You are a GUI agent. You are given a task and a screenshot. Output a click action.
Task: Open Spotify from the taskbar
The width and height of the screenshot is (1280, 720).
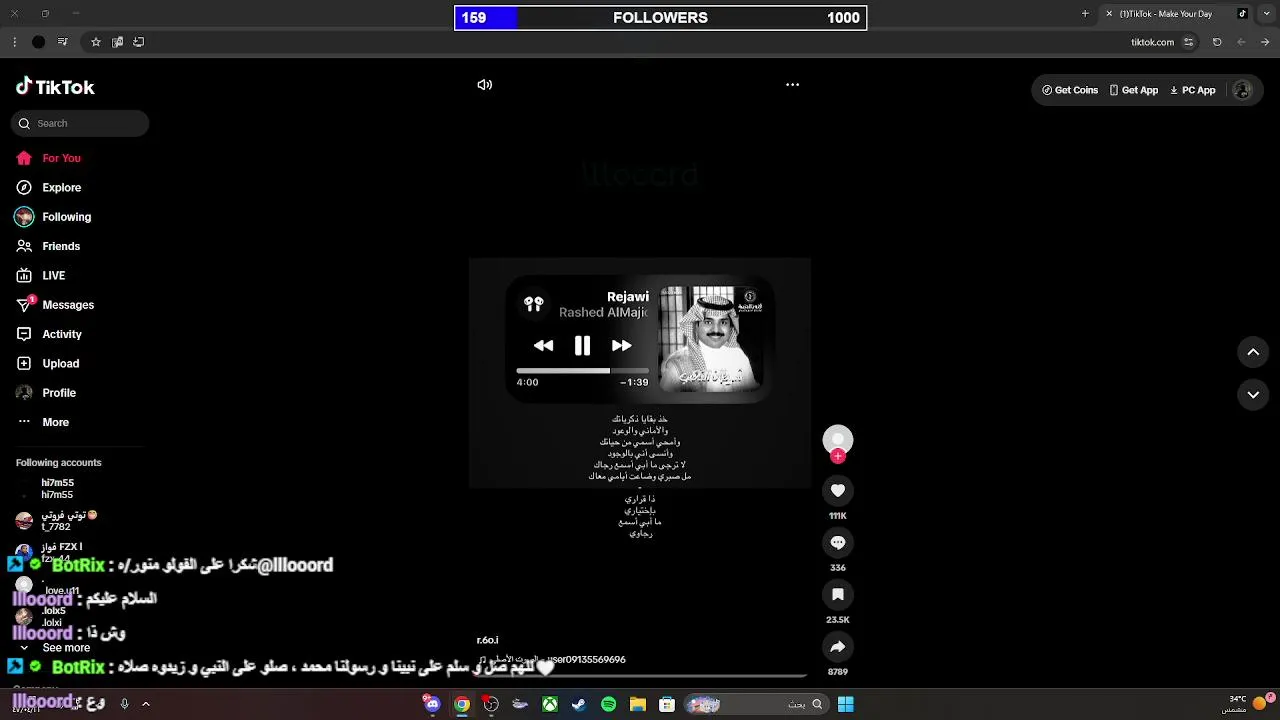coord(609,704)
